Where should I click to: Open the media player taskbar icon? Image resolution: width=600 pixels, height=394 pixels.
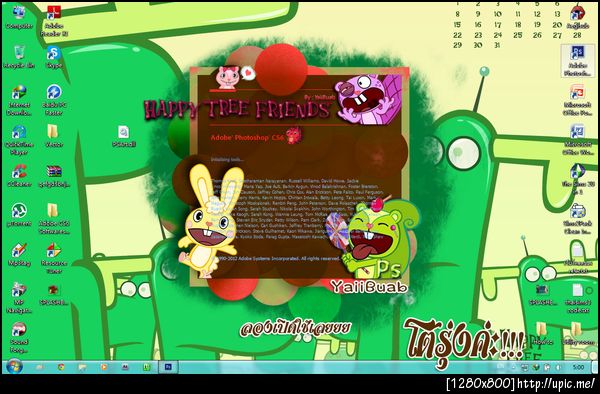[104, 367]
